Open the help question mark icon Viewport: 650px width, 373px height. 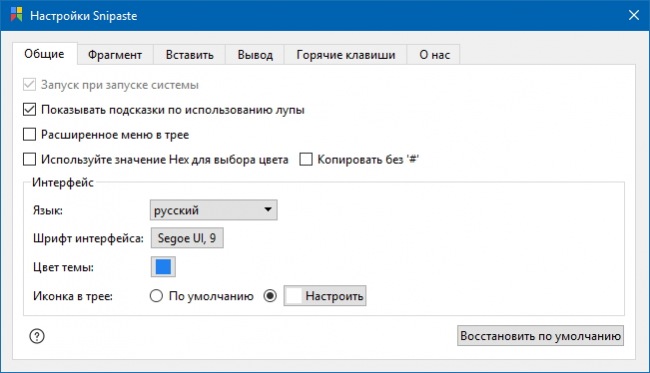point(37,336)
